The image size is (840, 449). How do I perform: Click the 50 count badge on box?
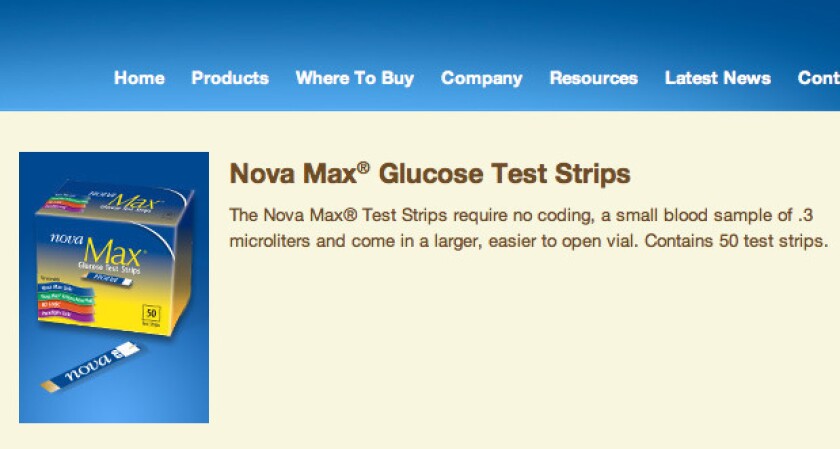152,316
